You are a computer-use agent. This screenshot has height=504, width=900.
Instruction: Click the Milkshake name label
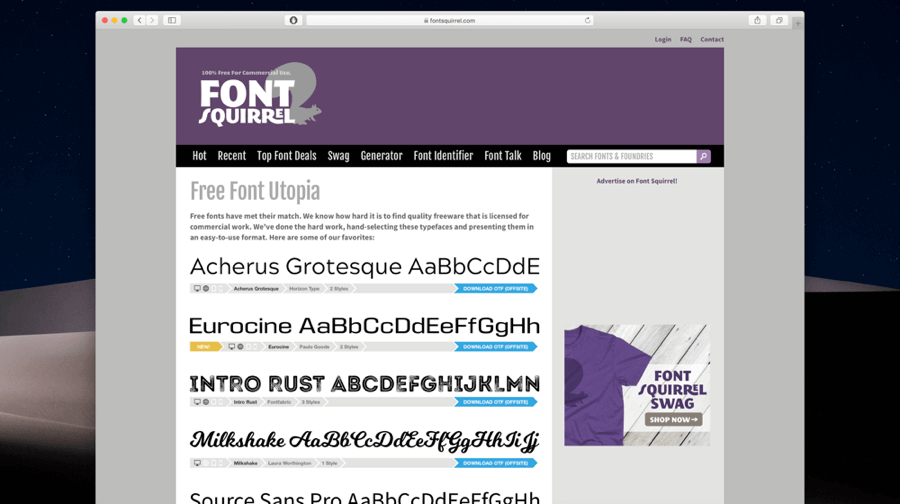(245, 463)
